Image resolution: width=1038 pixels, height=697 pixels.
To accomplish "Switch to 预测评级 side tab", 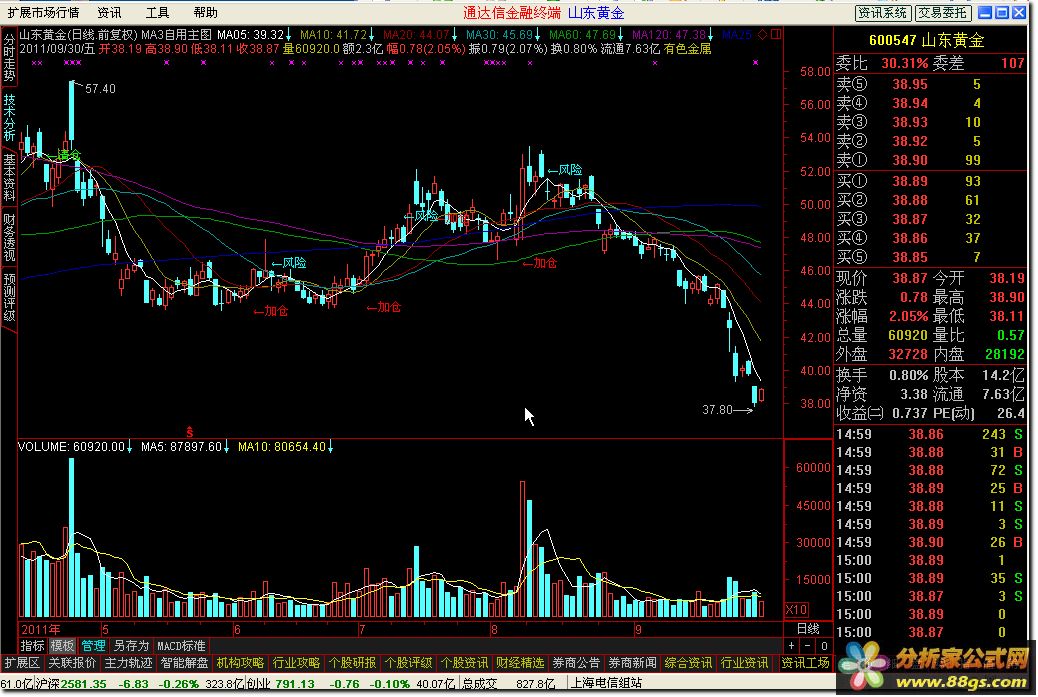I will point(9,297).
